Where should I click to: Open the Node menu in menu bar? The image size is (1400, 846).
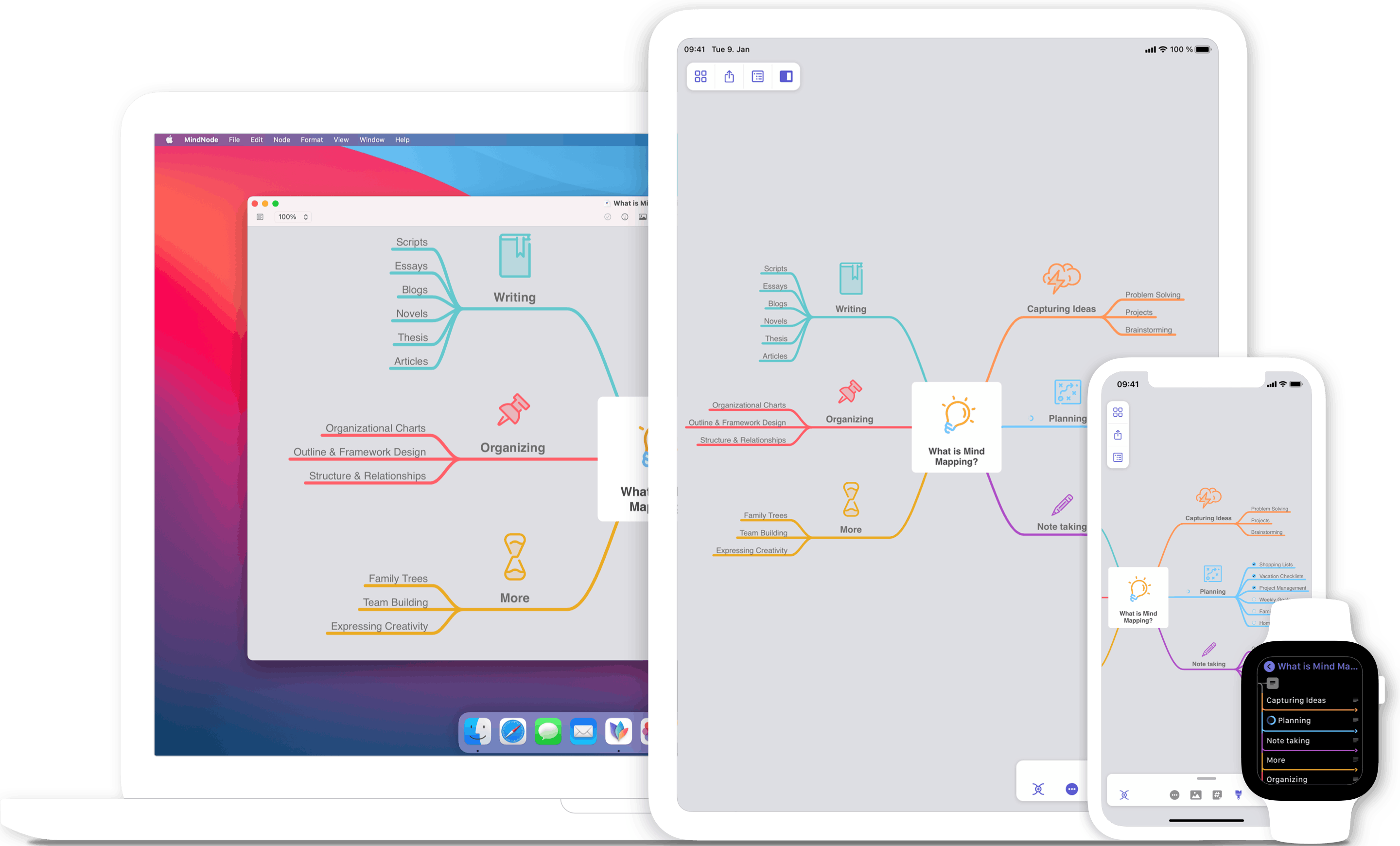281,140
